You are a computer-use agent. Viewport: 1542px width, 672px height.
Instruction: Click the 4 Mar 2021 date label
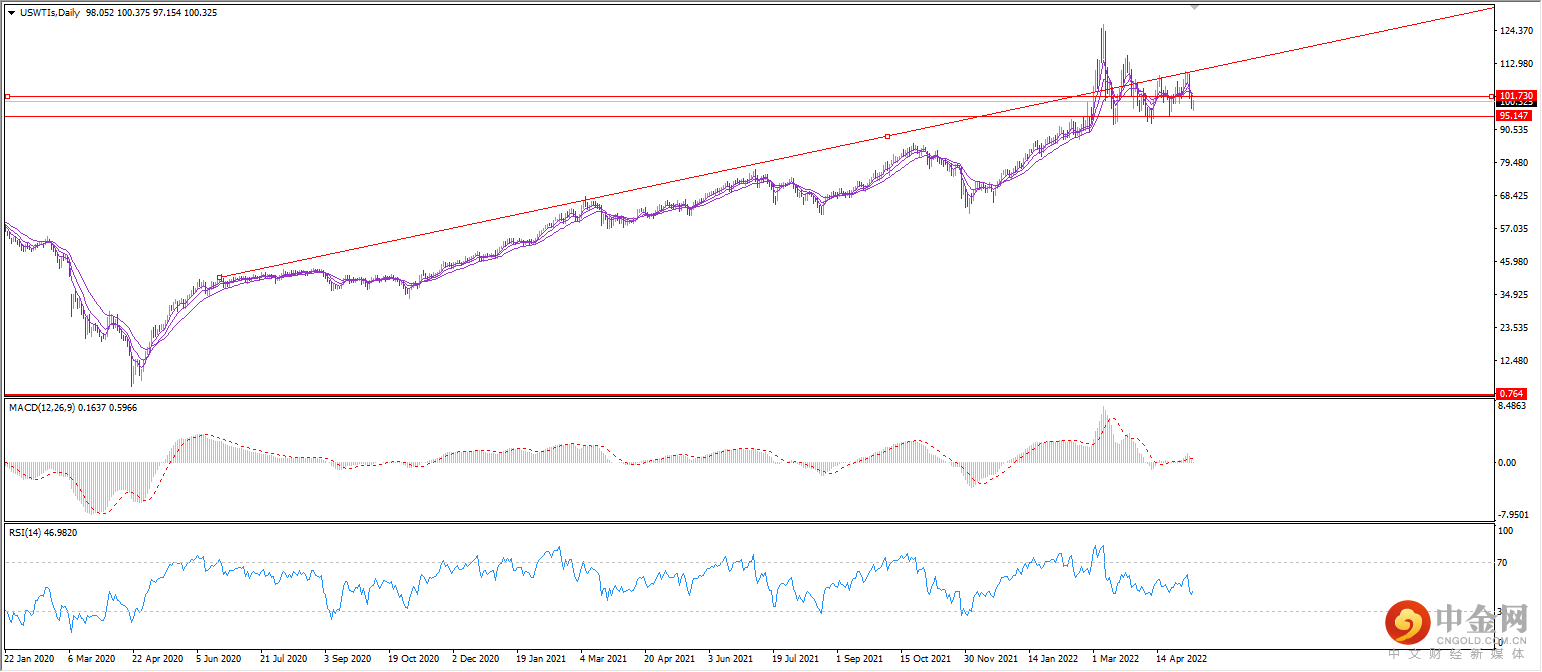[x=605, y=660]
